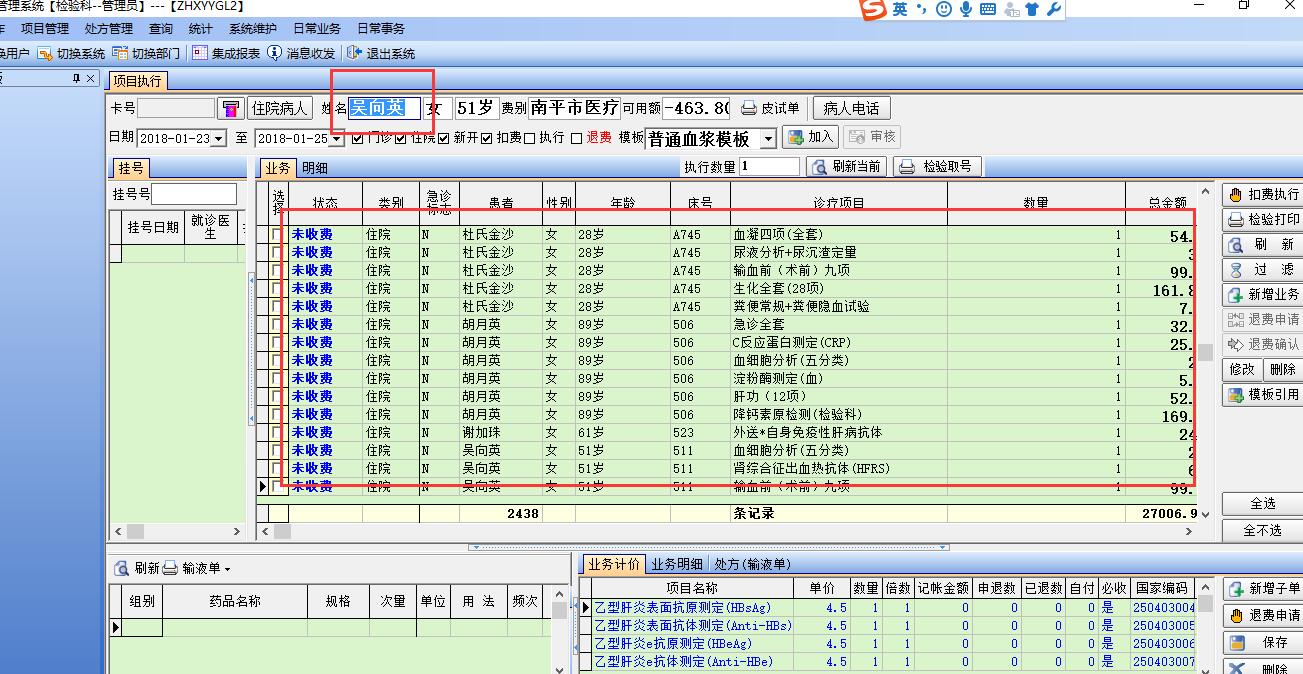Click the Sogou skin shirt icon

click(x=1031, y=9)
